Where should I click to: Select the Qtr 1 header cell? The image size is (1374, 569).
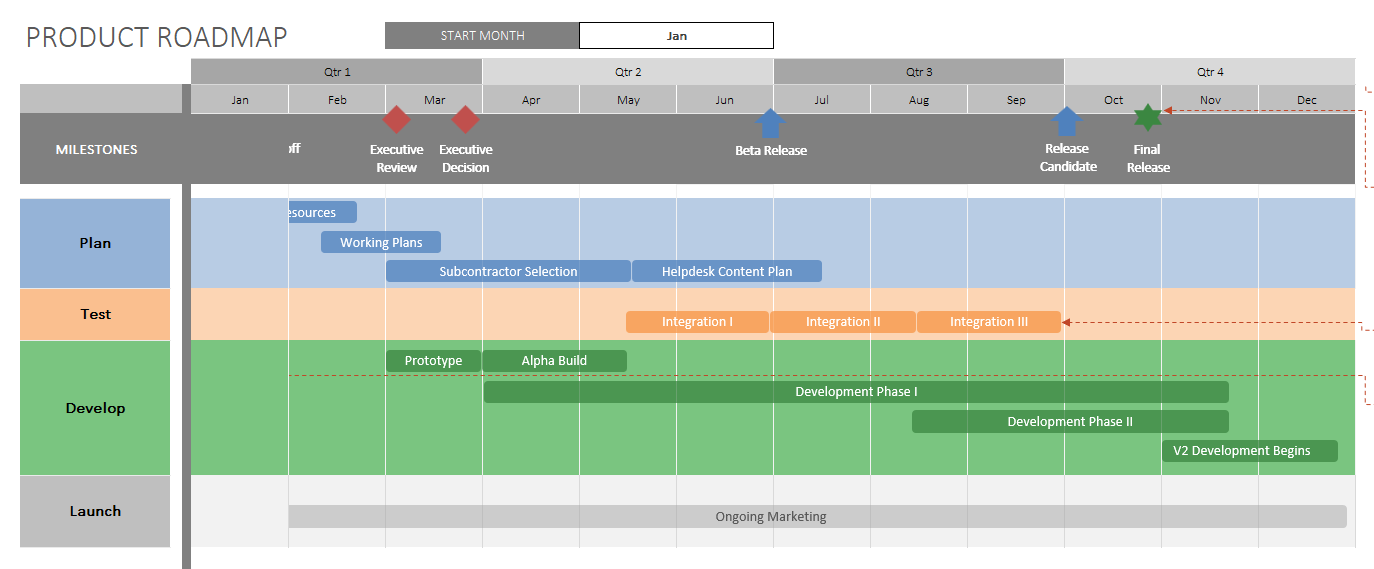pos(337,72)
